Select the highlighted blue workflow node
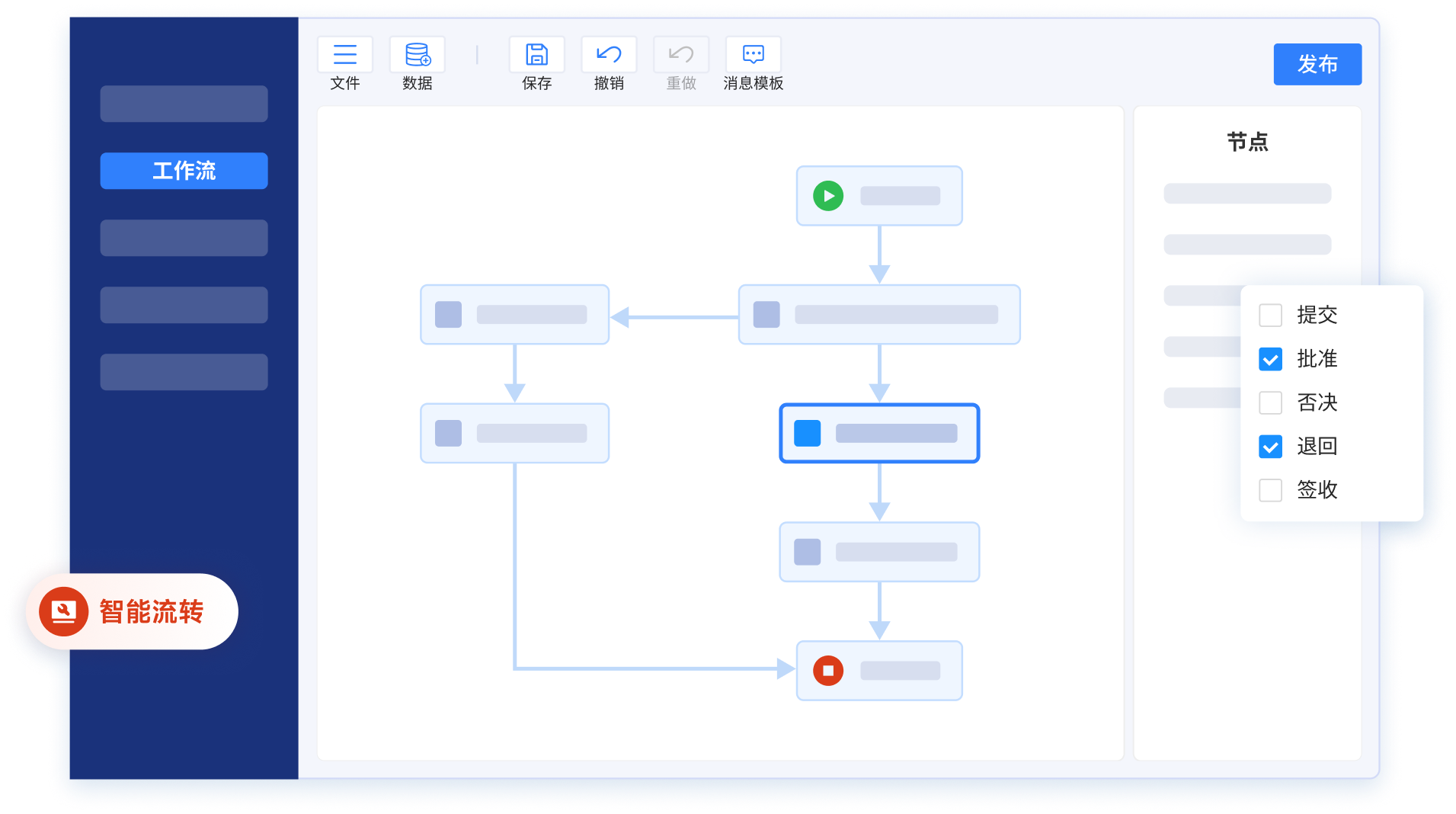 pos(879,433)
